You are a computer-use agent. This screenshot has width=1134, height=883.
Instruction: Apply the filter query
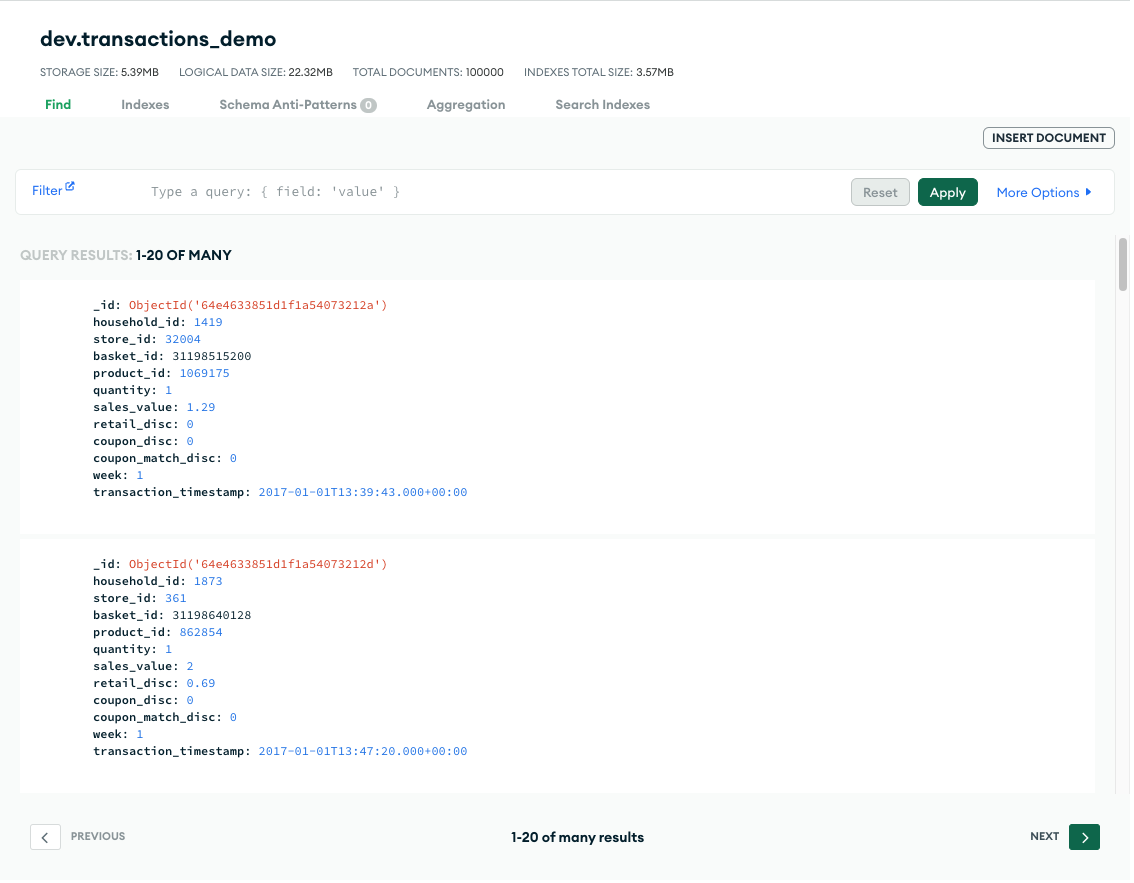947,192
